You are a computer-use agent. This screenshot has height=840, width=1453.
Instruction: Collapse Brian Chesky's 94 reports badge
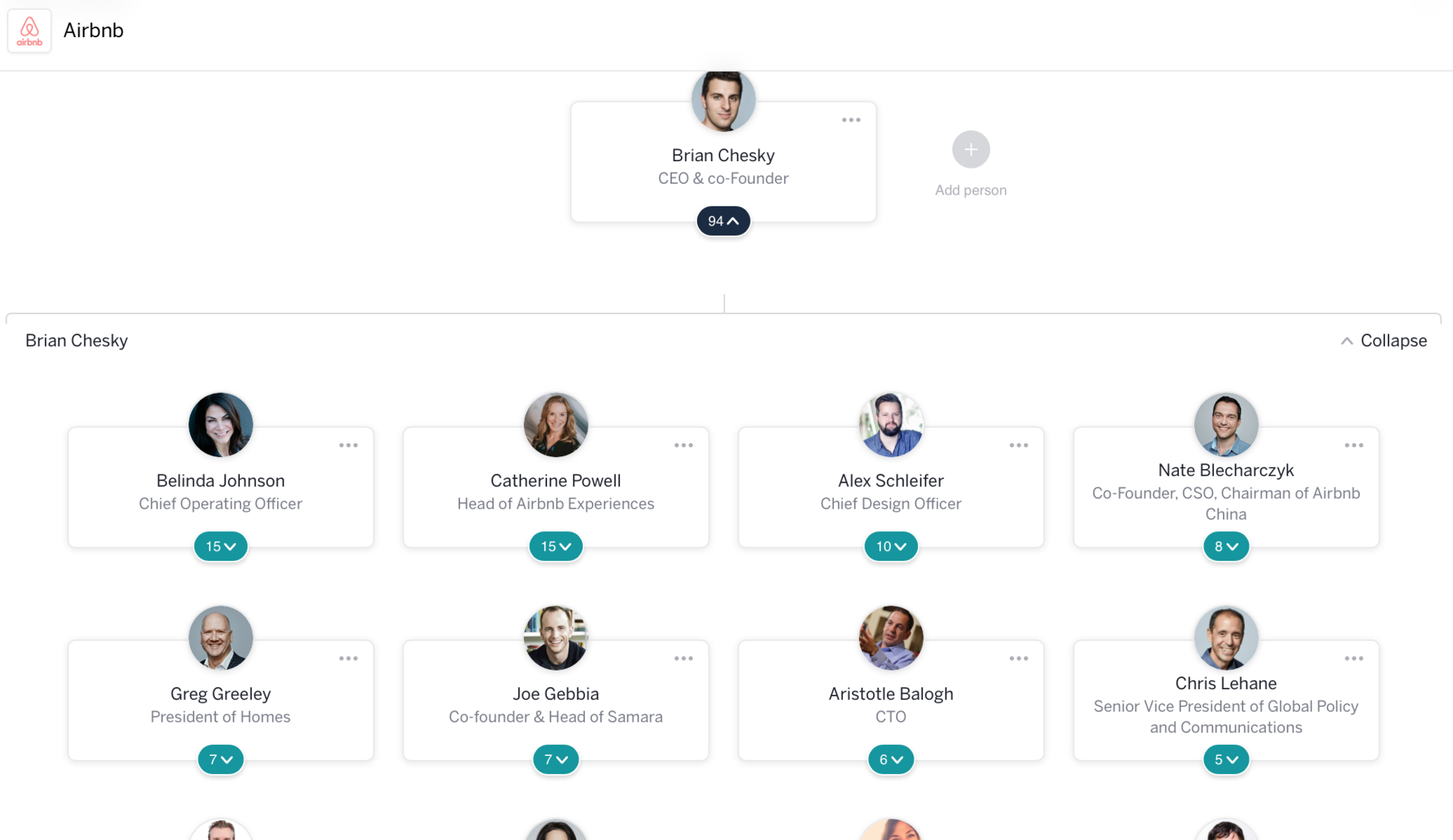723,221
